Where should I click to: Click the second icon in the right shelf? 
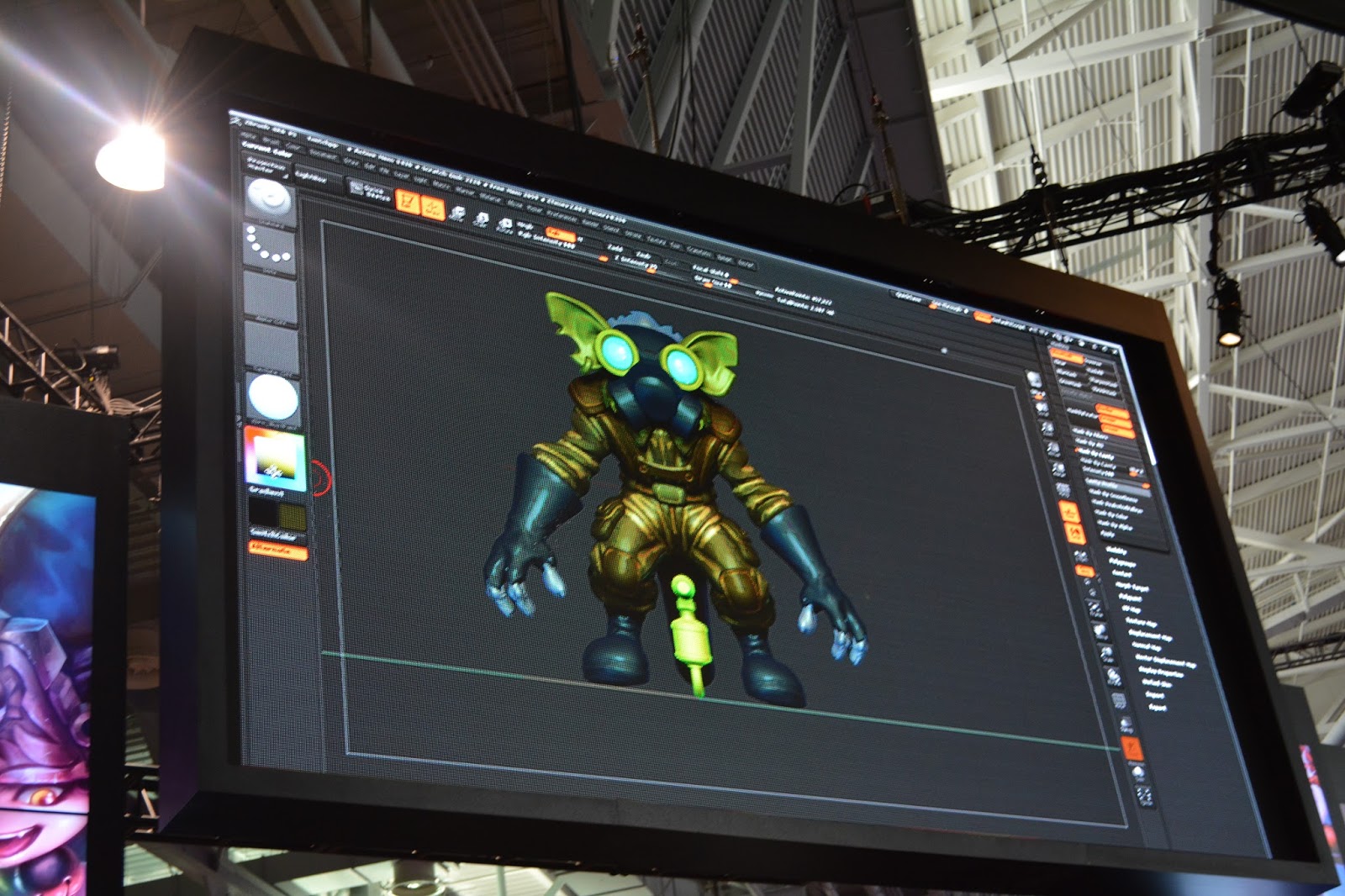(1041, 407)
